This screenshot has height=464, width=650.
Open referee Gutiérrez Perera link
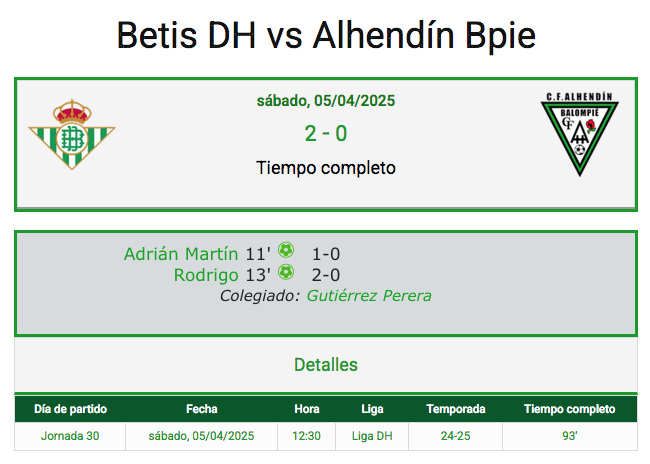click(x=369, y=296)
